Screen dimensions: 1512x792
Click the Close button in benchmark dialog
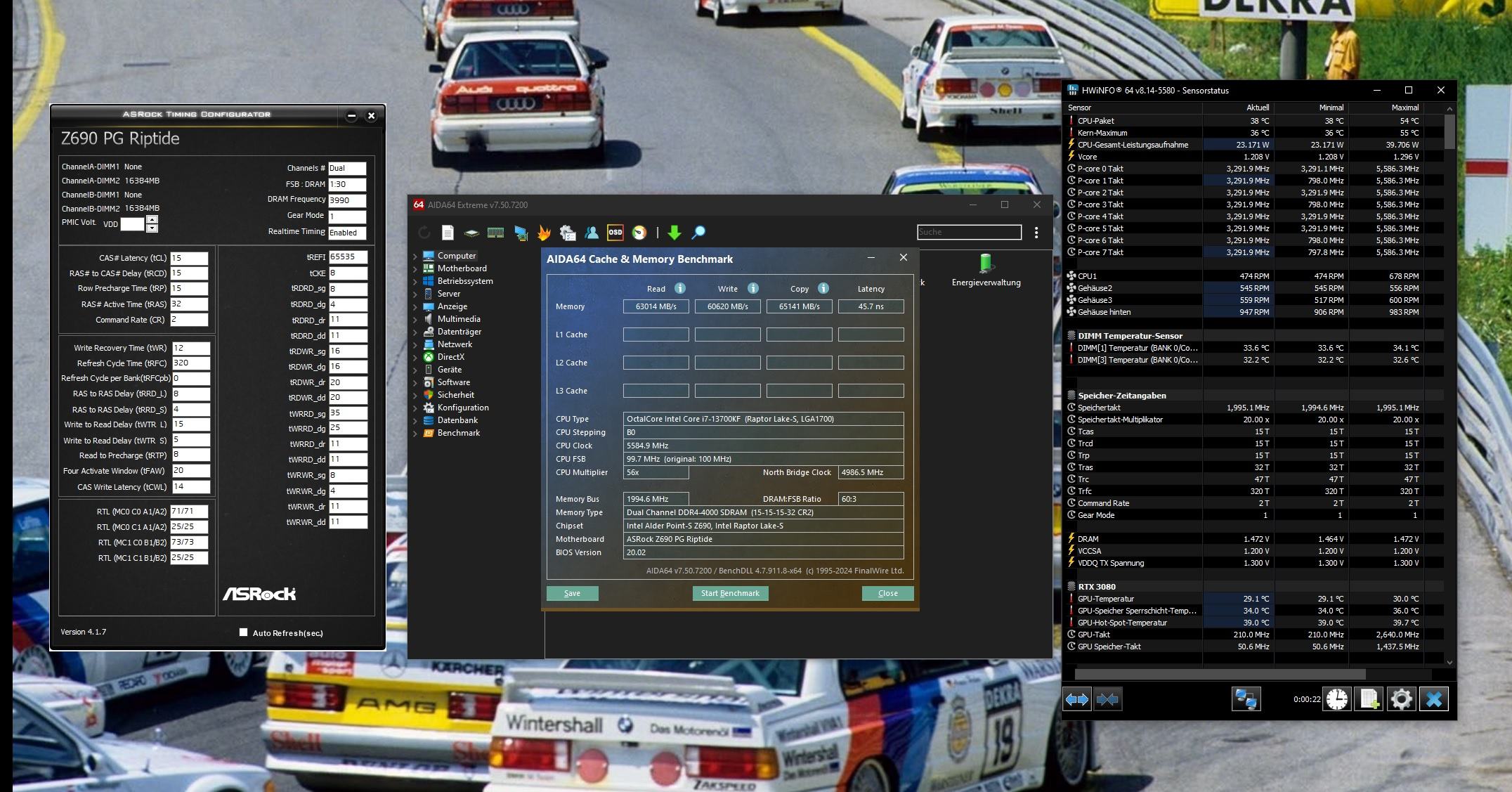pyautogui.click(x=888, y=593)
